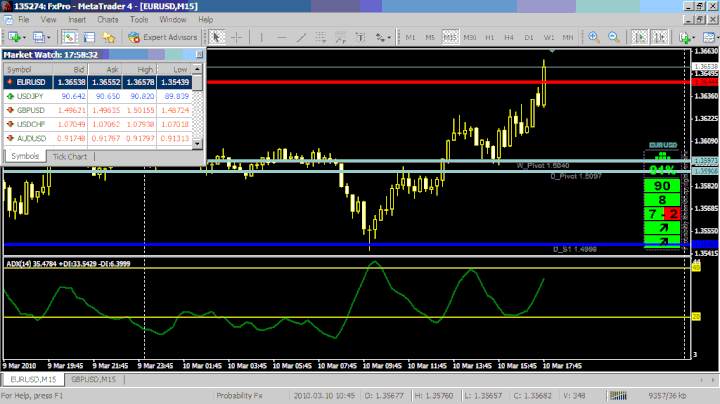
Task: Open the Profiles toolbar icon
Action: [39, 37]
